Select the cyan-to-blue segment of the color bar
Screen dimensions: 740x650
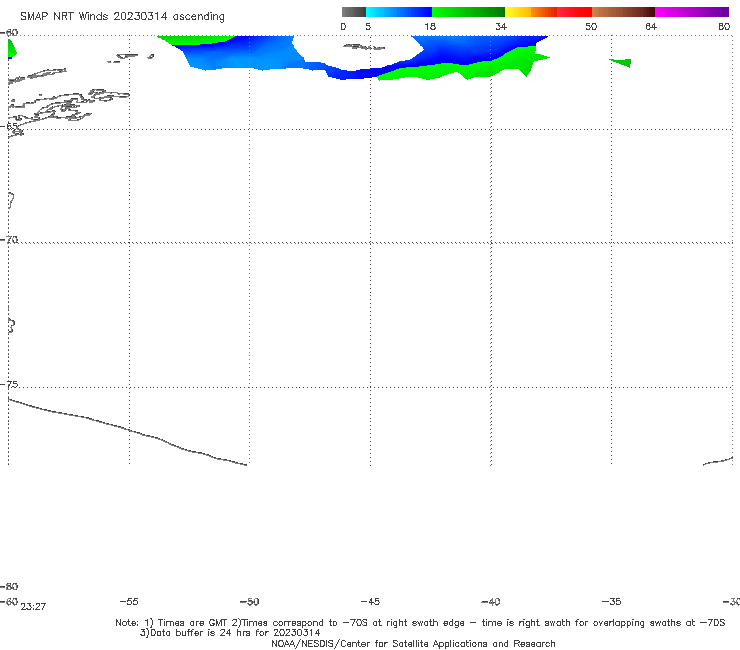coord(399,12)
